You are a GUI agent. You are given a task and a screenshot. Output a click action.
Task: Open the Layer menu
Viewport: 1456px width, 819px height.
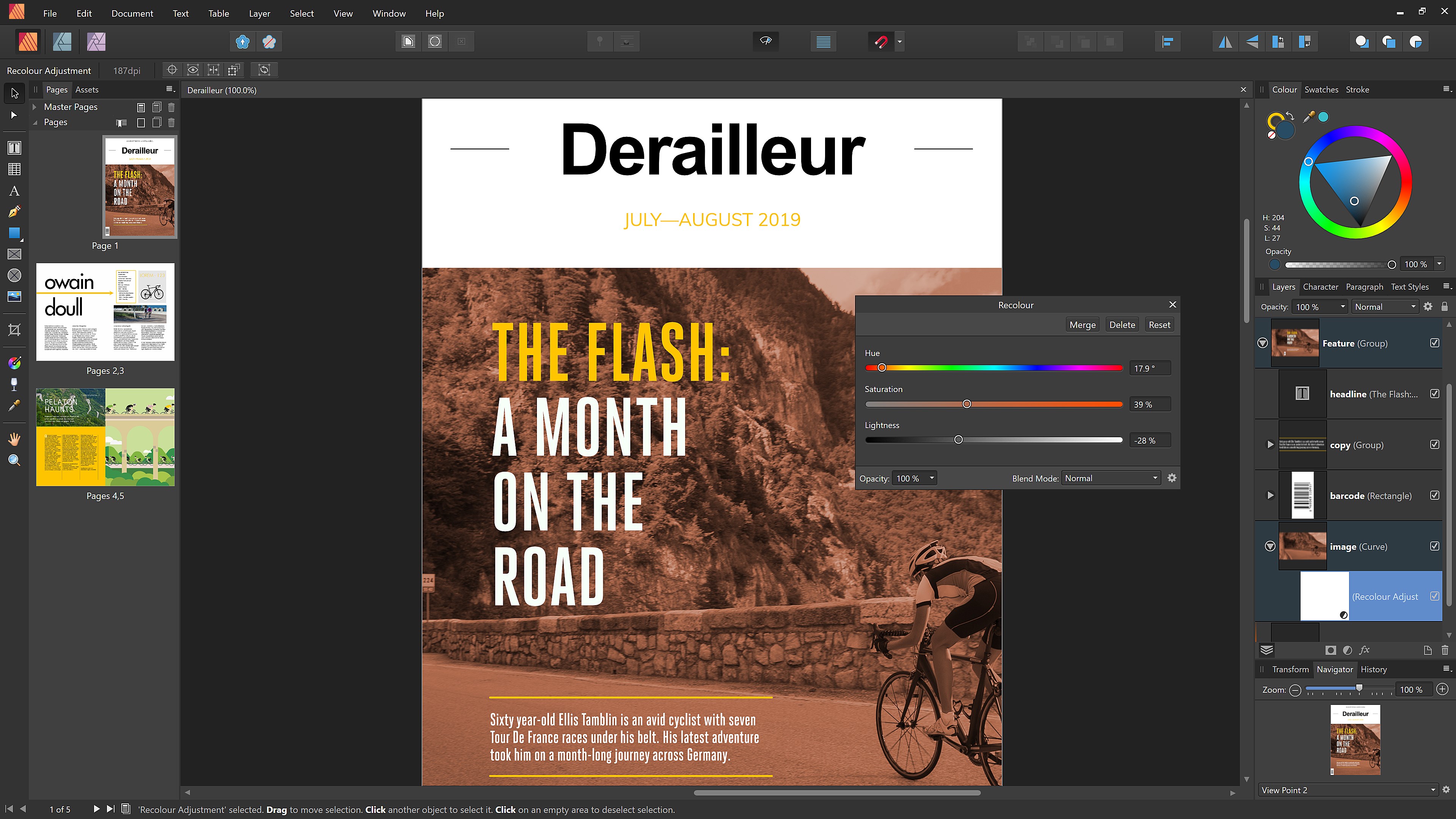pos(259,13)
